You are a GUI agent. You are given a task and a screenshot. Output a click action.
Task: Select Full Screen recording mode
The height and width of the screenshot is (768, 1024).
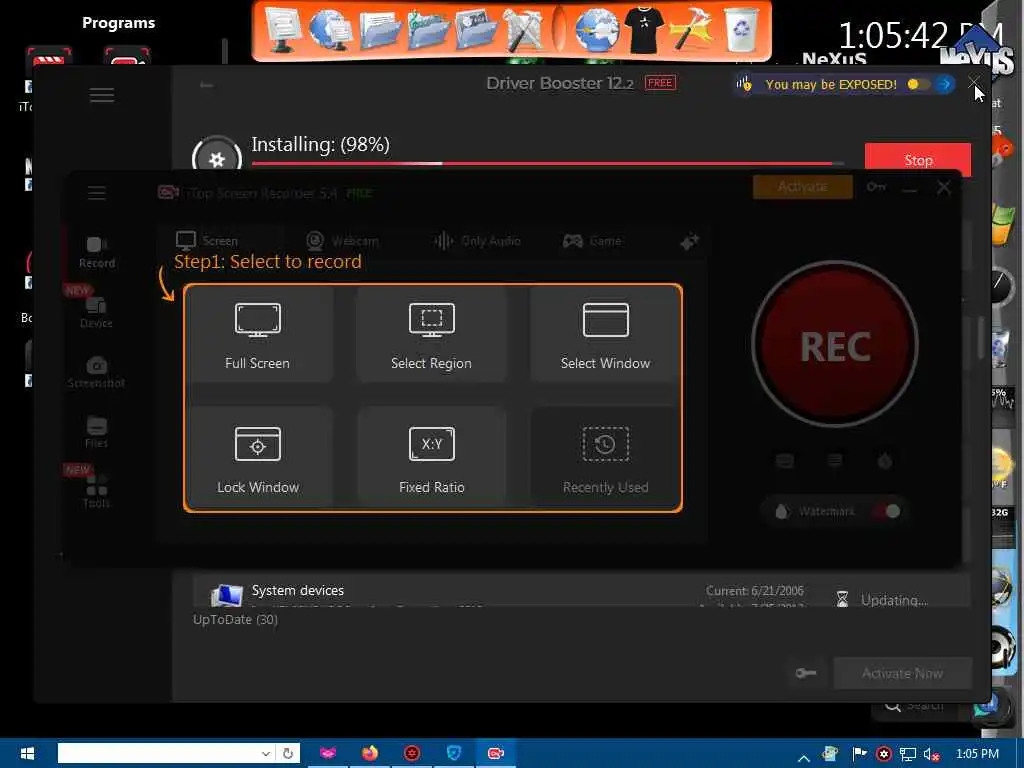pos(258,334)
